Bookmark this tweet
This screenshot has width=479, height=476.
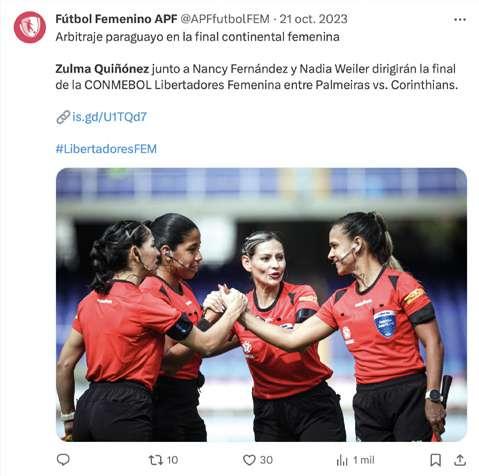point(435,460)
